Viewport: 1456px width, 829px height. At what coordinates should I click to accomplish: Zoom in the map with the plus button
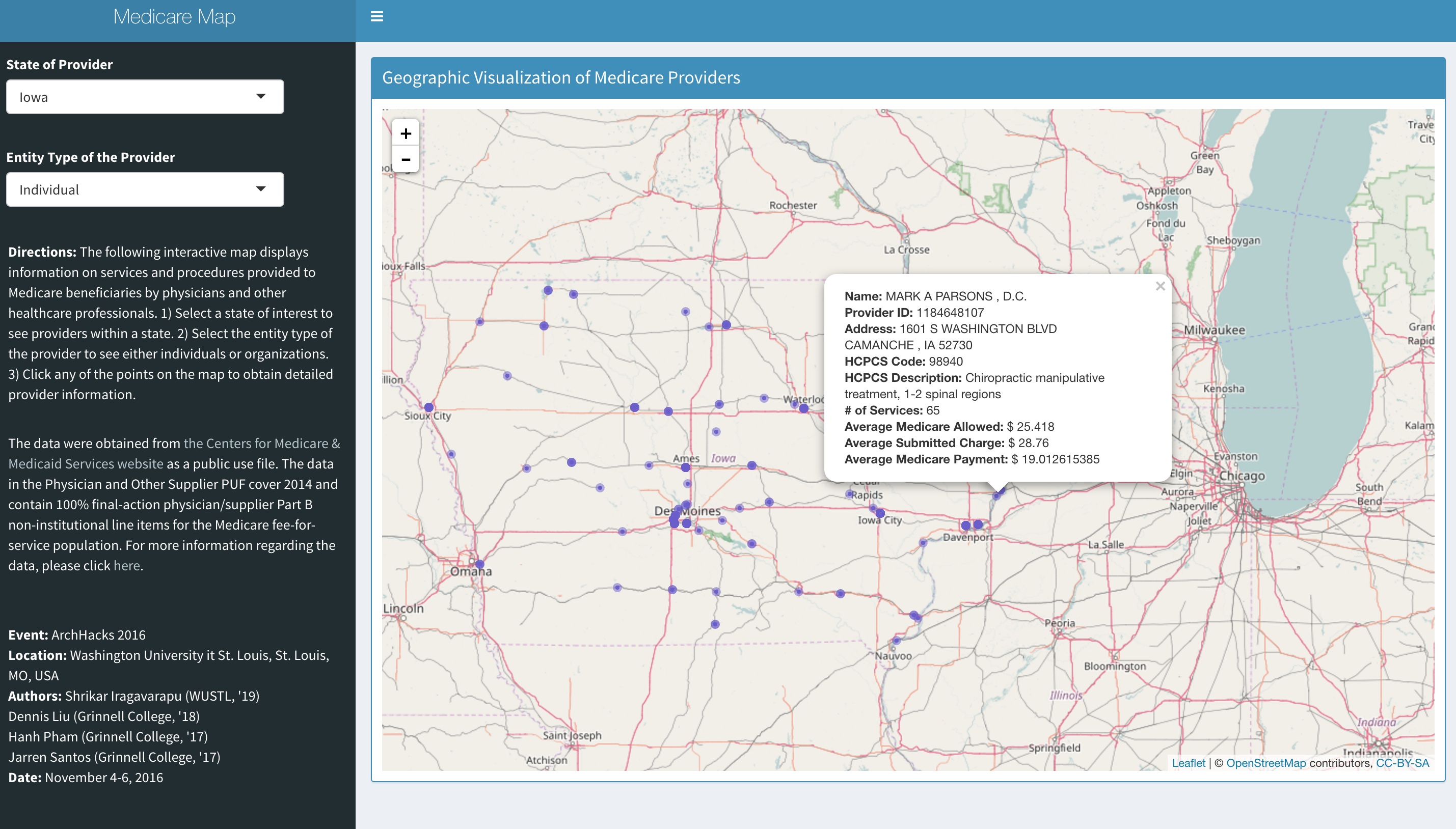(x=406, y=133)
